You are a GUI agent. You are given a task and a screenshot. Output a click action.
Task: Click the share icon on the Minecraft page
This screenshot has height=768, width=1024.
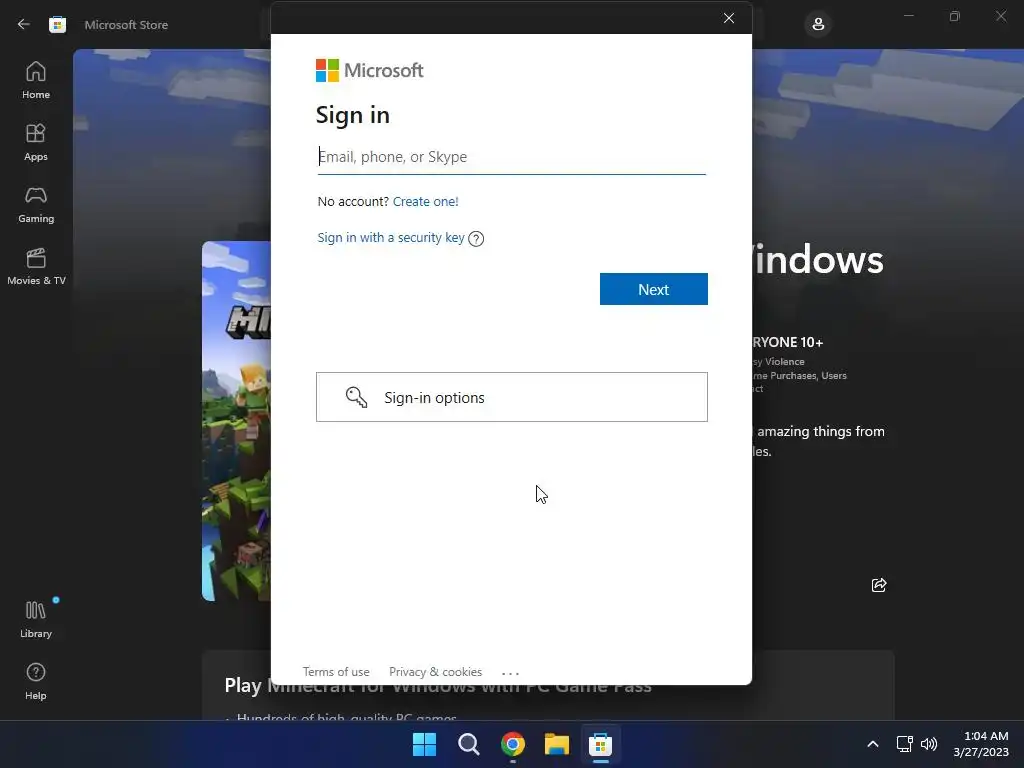[x=879, y=585]
